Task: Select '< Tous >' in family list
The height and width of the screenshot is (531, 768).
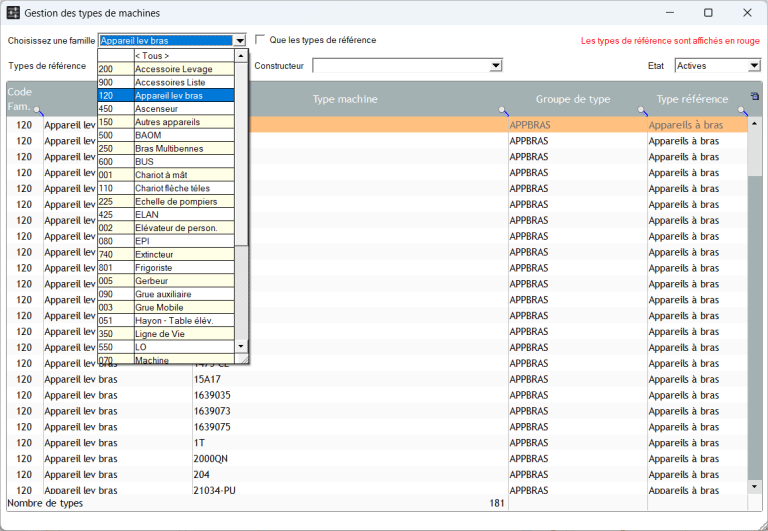Action: 166,55
